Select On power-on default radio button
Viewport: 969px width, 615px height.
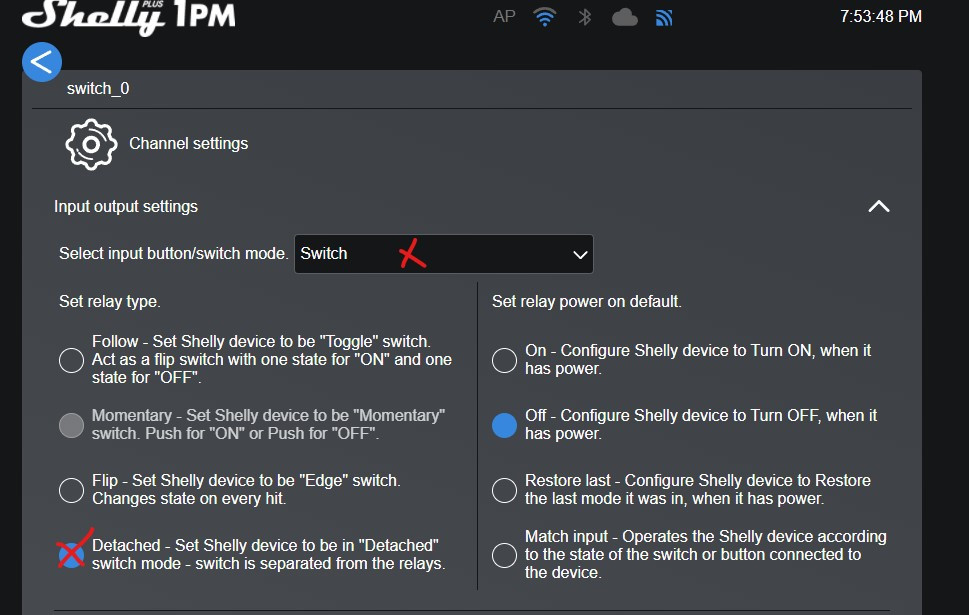click(504, 360)
